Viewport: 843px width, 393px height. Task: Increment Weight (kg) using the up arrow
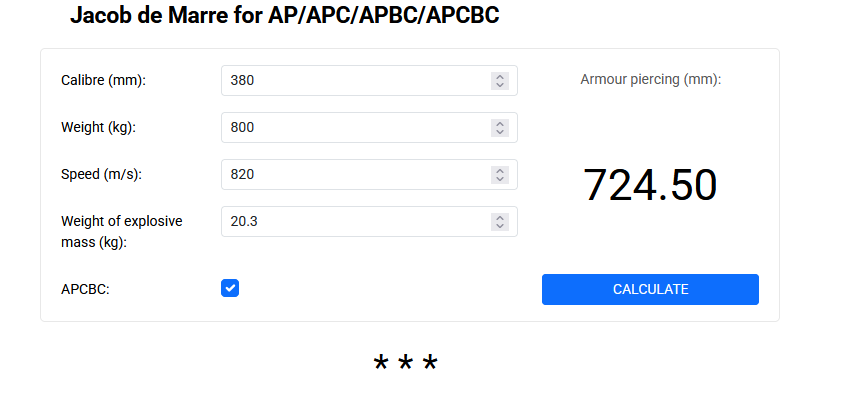[500, 124]
